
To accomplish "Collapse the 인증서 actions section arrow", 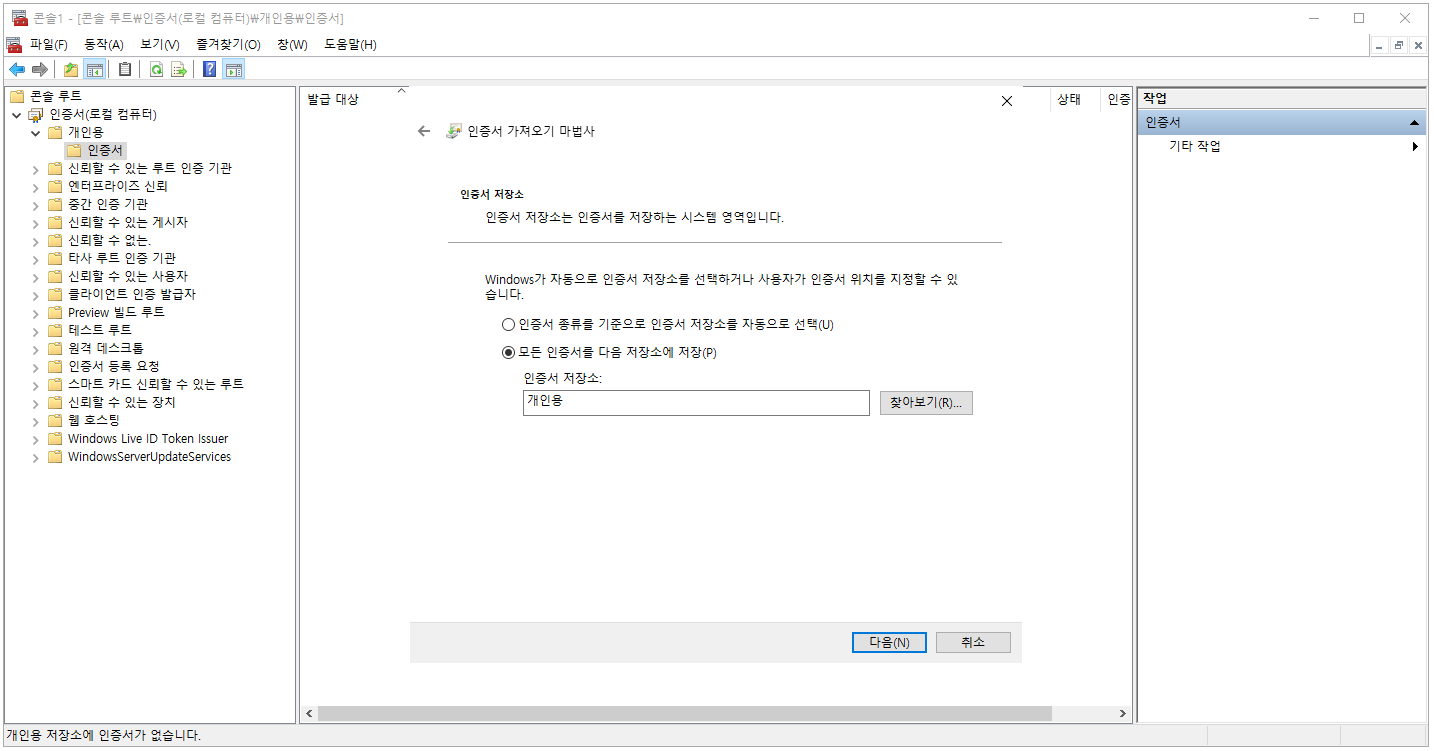I will pyautogui.click(x=1414, y=122).
